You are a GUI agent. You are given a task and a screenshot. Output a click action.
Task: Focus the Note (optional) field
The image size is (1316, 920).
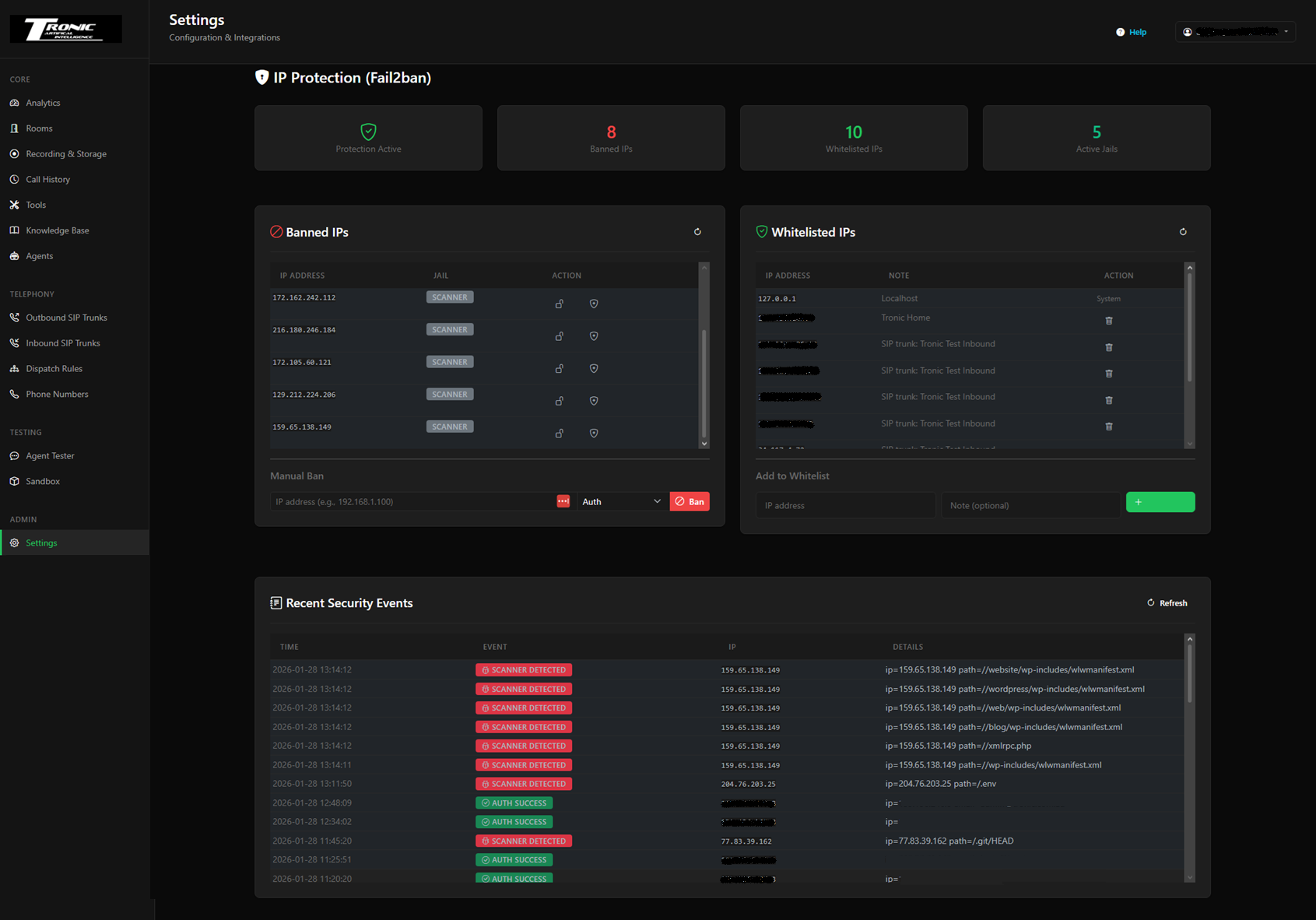point(1030,505)
